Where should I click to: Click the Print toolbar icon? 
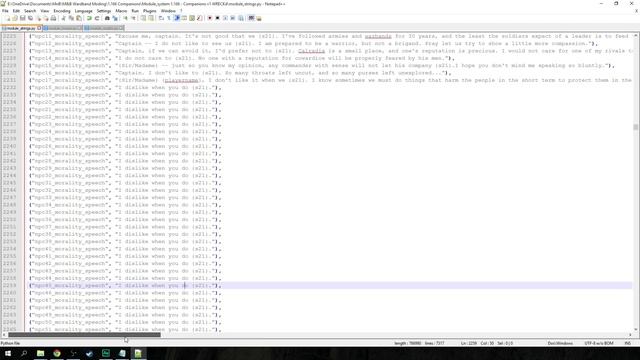coord(53,18)
